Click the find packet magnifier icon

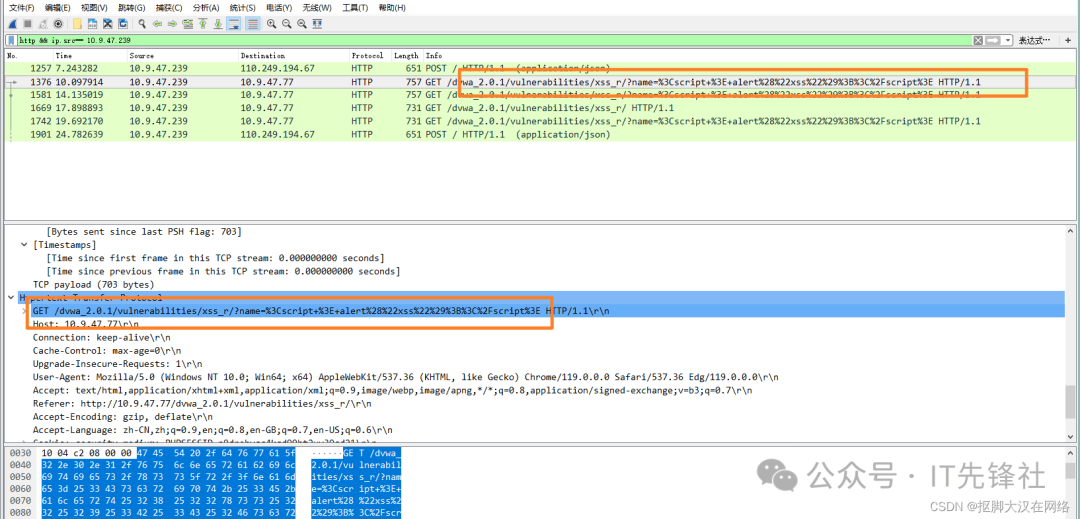(143, 23)
